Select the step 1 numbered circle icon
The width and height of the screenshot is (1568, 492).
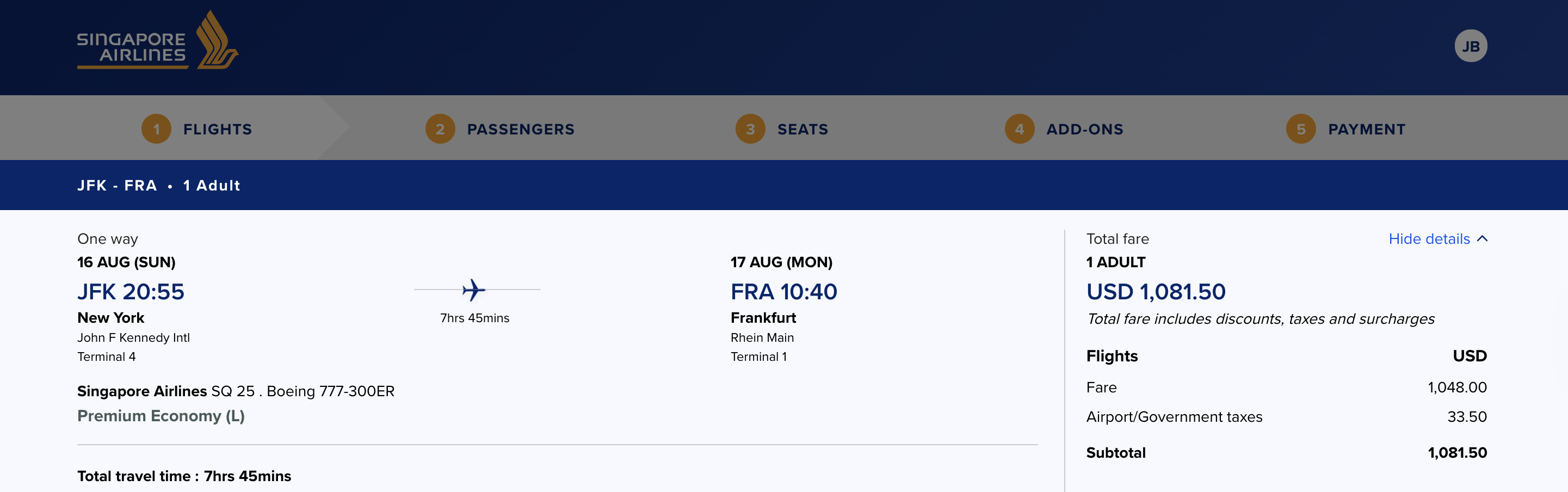pos(157,128)
